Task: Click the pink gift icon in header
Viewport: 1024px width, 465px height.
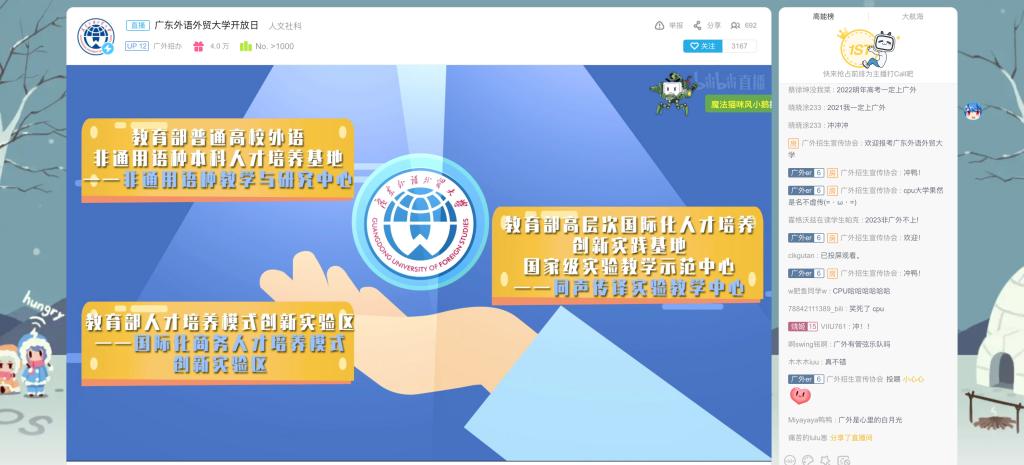Action: [x=198, y=46]
